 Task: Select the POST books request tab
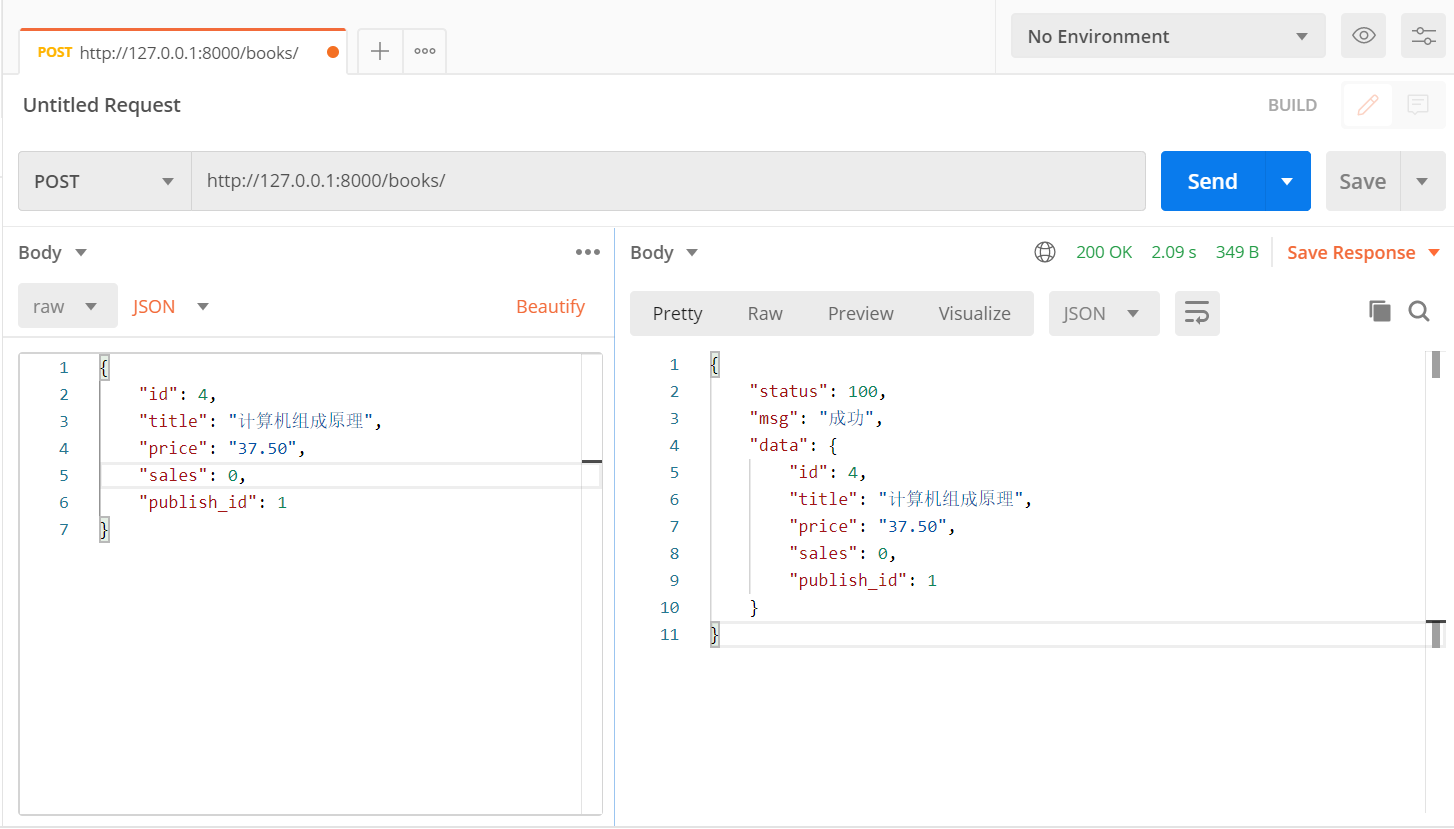pyautogui.click(x=183, y=52)
